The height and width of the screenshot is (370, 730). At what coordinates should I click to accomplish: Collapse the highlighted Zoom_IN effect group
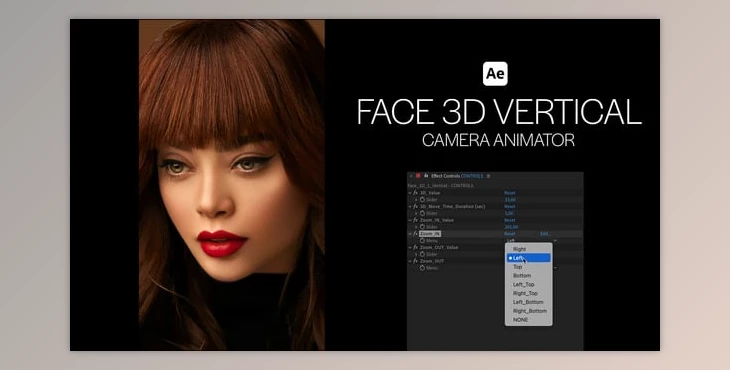tap(410, 234)
